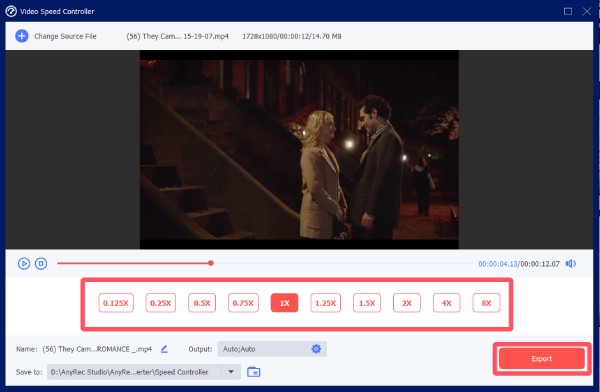Set speed to 0.125X
600x392 pixels.
(x=116, y=303)
